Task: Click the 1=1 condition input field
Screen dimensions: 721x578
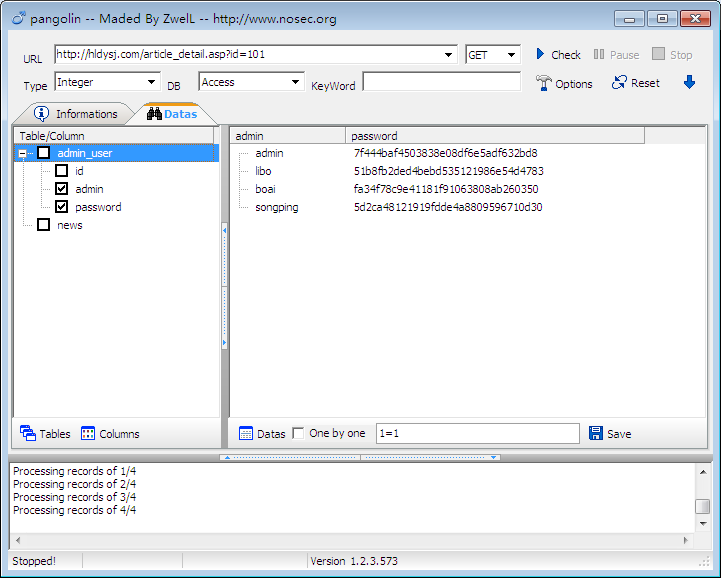Action: [478, 433]
